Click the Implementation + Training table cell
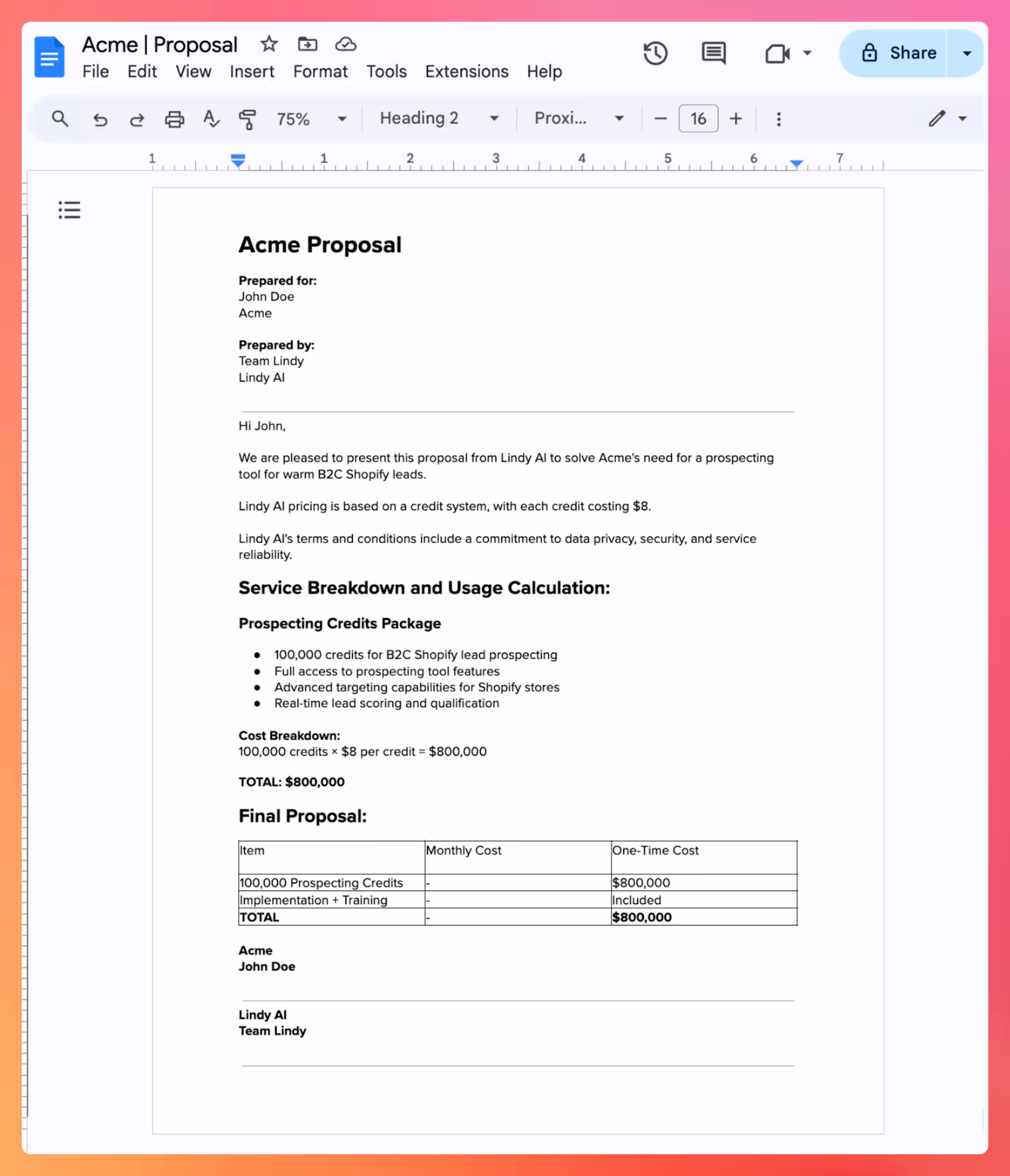Image resolution: width=1010 pixels, height=1176 pixels. 332,900
